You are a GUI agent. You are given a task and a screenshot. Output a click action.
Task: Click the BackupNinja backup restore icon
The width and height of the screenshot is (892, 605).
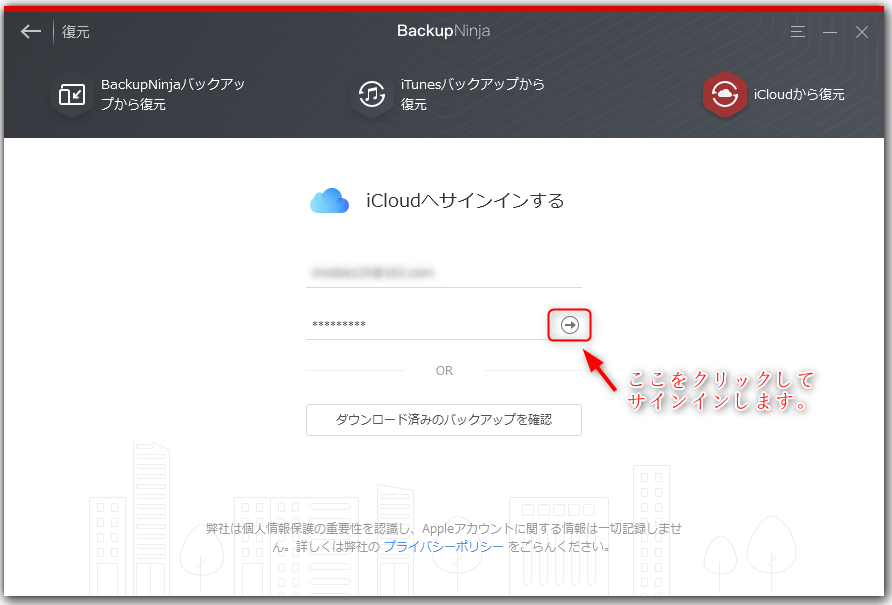pos(72,94)
